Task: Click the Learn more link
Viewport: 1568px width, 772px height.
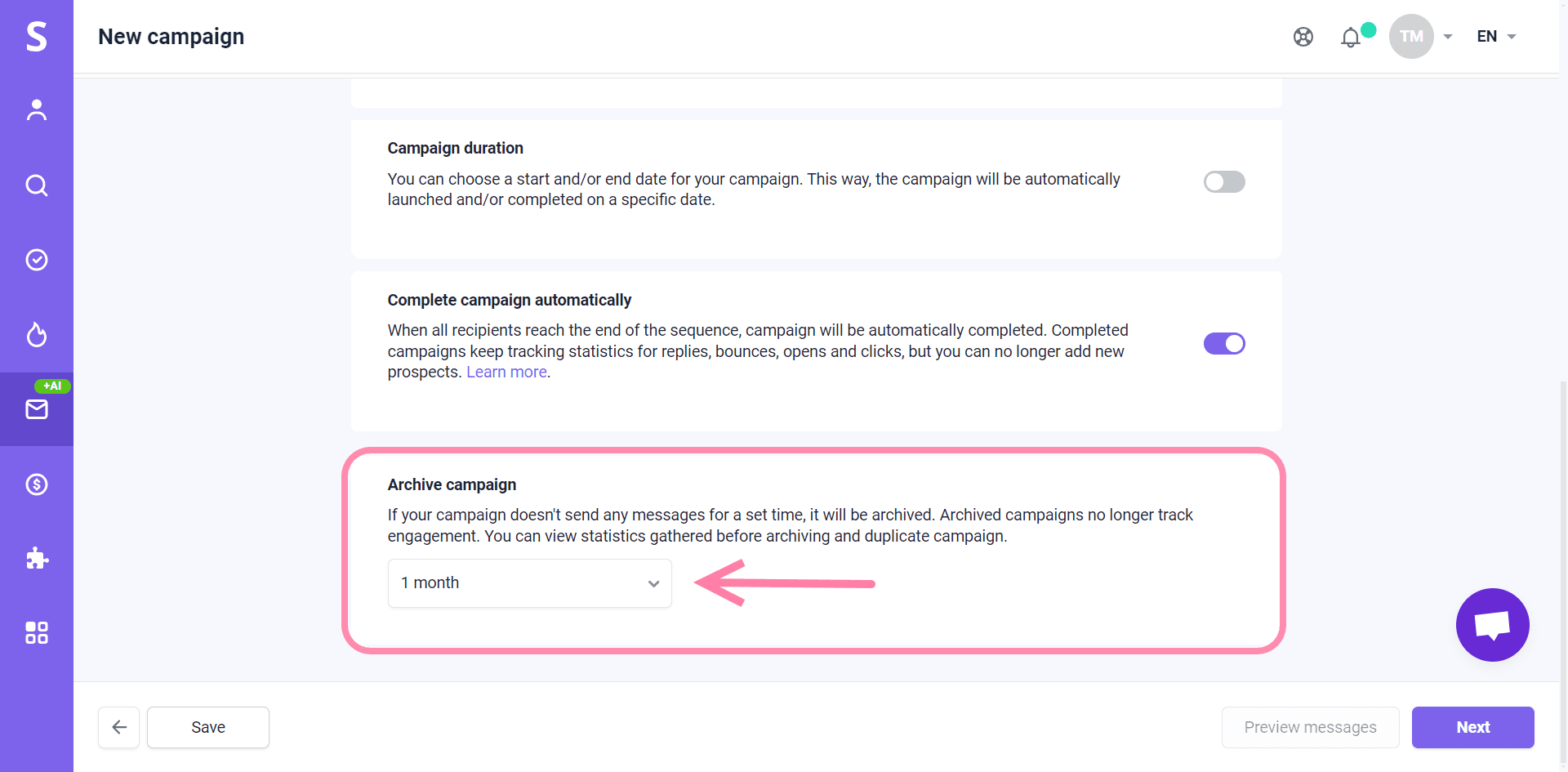Action: click(506, 373)
